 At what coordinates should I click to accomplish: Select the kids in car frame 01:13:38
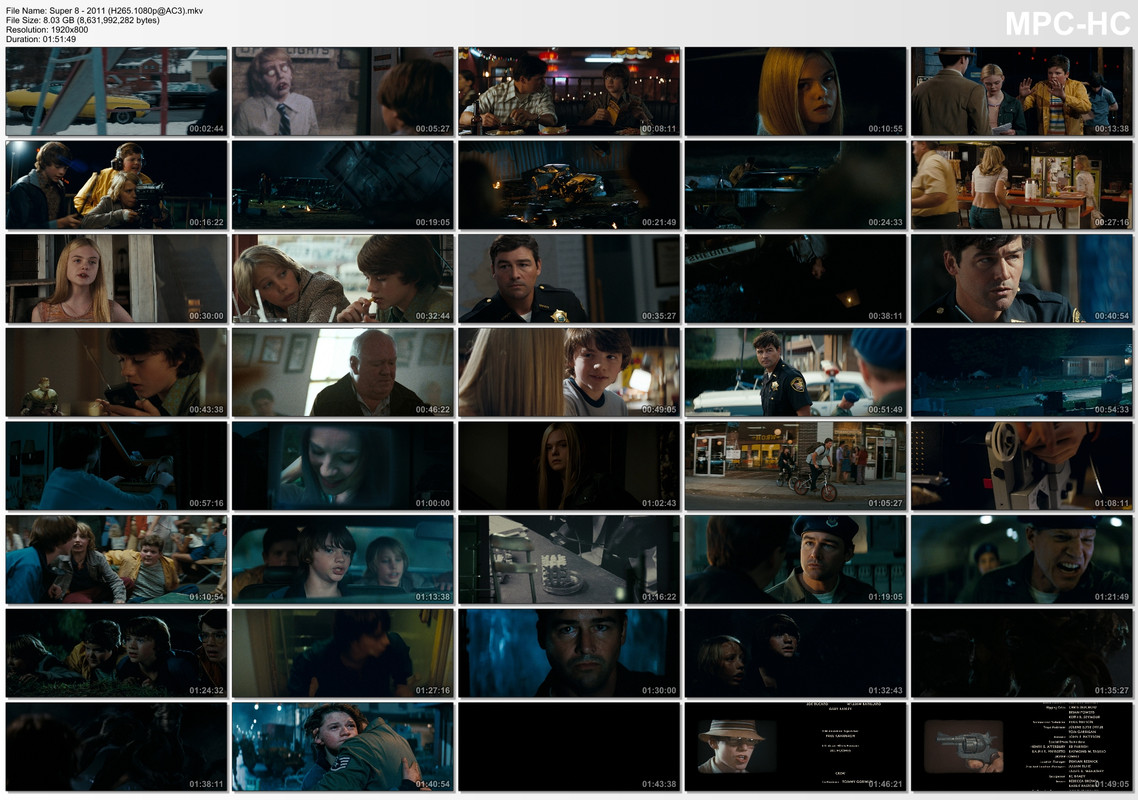343,560
